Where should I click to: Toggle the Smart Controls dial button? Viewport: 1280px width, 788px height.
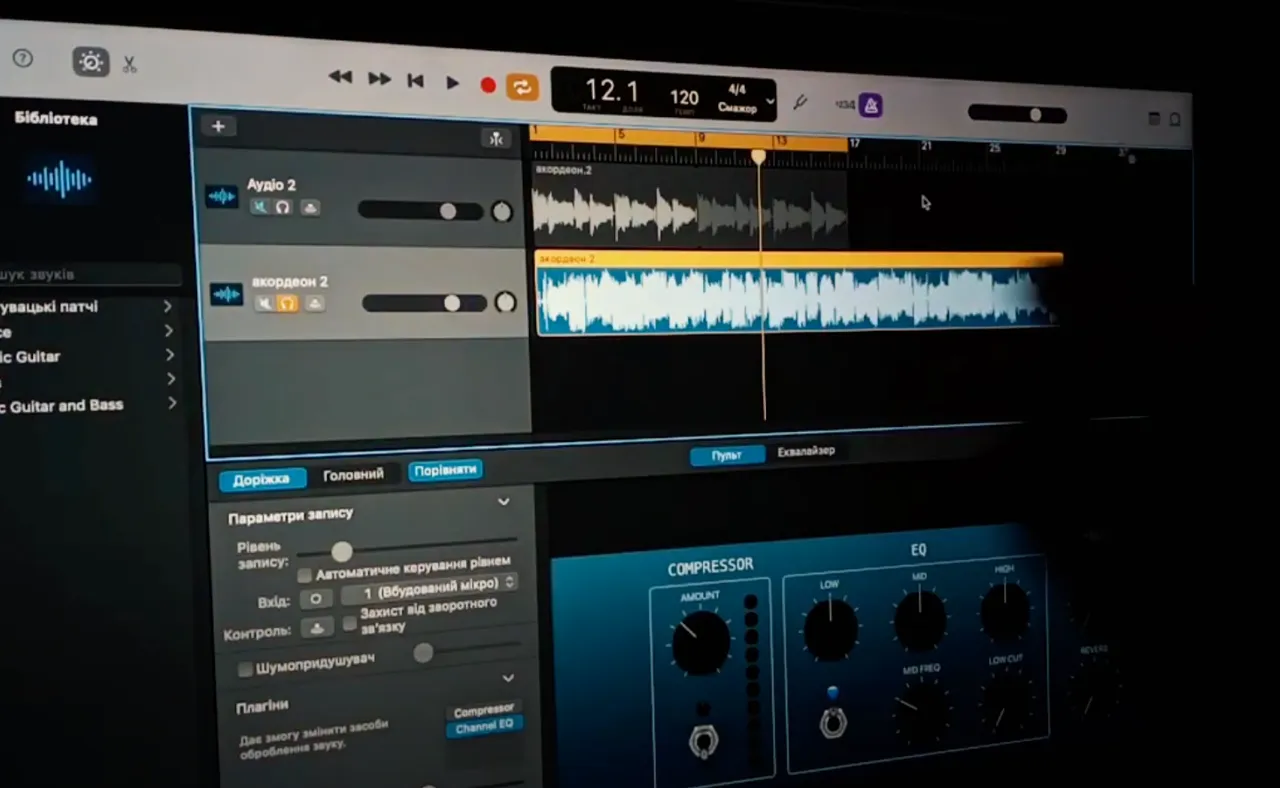91,62
